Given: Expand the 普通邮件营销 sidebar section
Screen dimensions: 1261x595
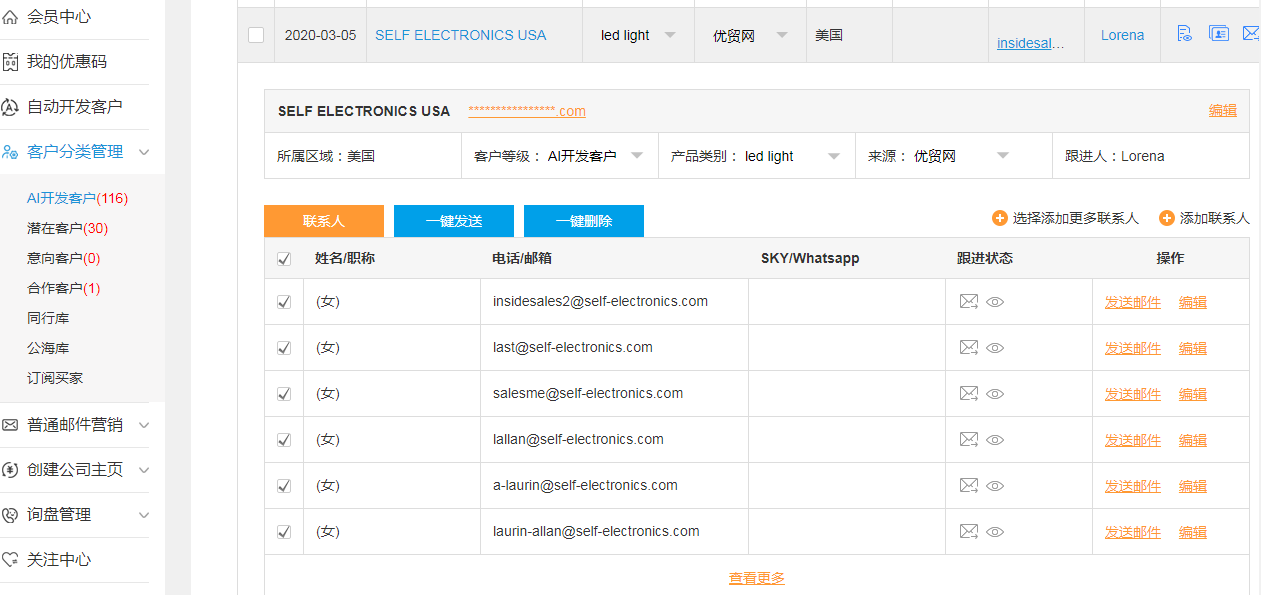Looking at the screenshot, I should click(x=144, y=425).
